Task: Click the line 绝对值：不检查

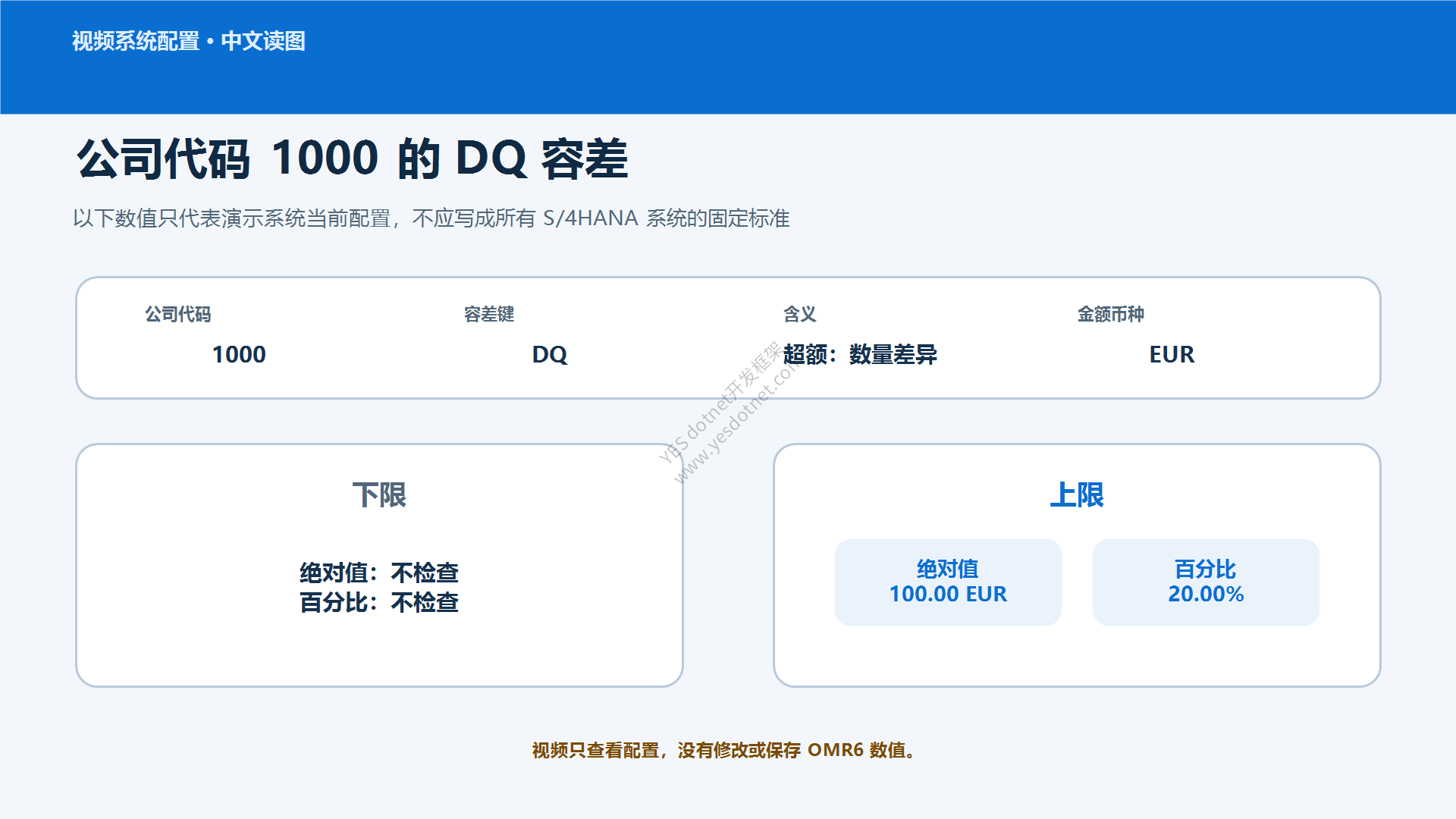Action: point(379,573)
